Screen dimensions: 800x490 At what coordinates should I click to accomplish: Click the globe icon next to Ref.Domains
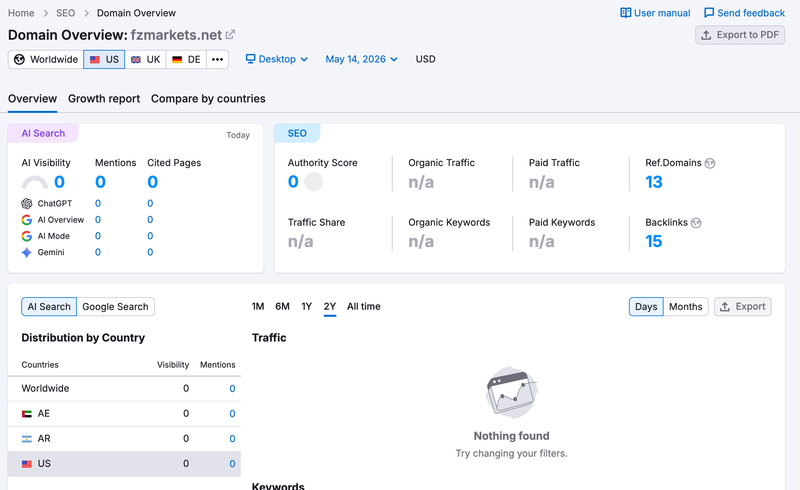point(710,163)
